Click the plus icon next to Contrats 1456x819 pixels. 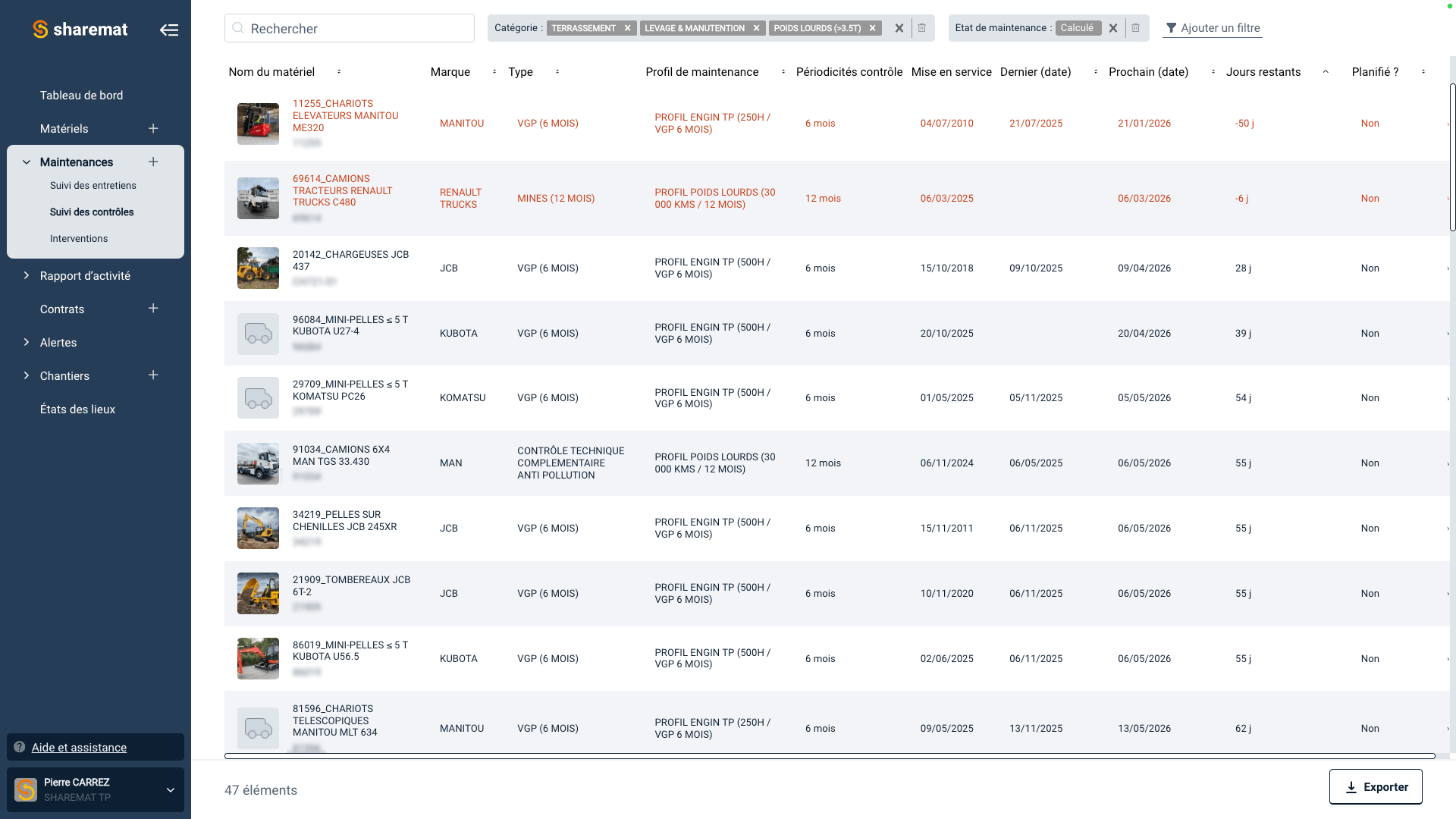(x=152, y=309)
